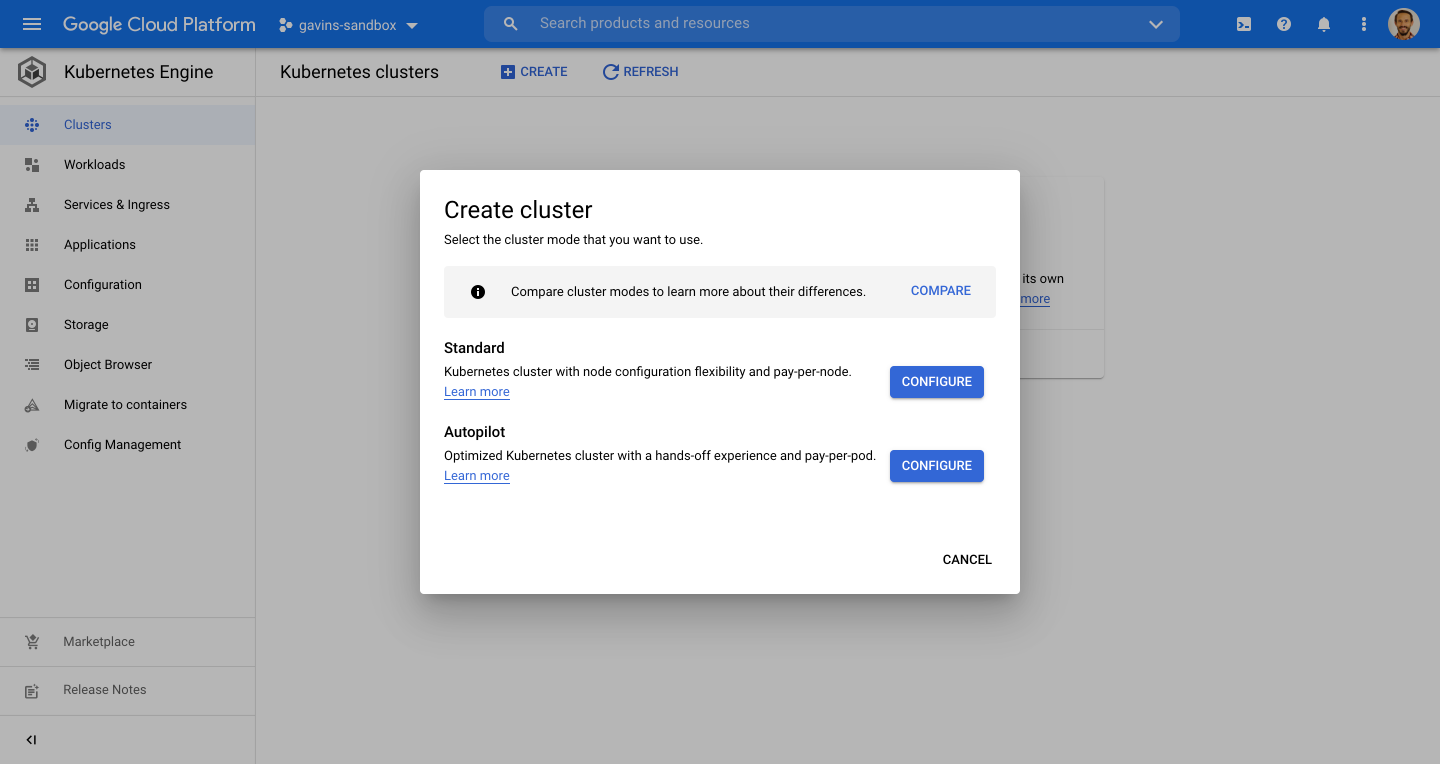Click Configure for the Standard cluster

coord(936,382)
